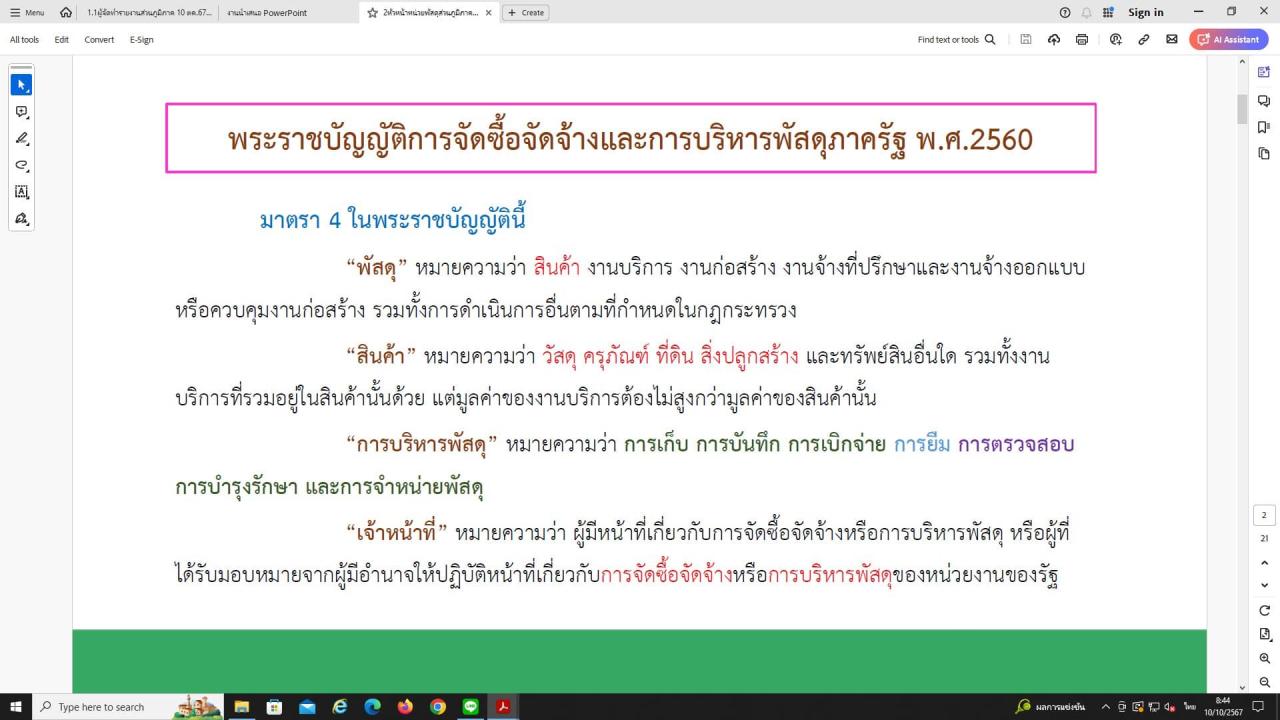Edit the current page number field
This screenshot has width=1280, height=720.
point(1263,514)
